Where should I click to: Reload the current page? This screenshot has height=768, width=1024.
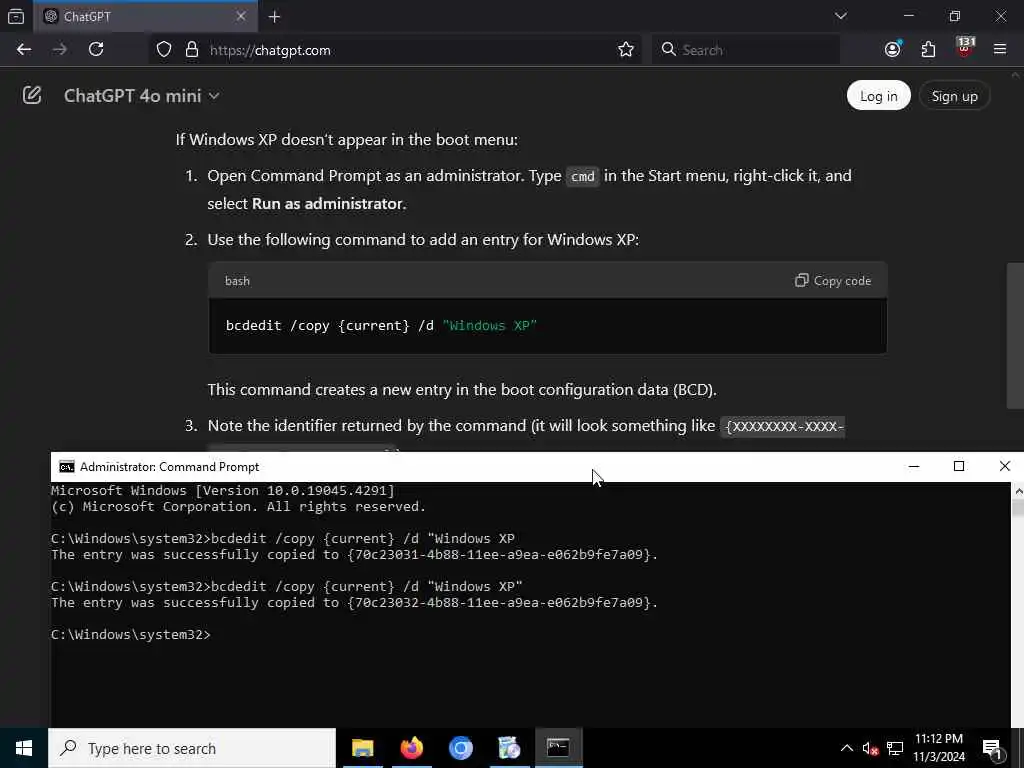[96, 50]
